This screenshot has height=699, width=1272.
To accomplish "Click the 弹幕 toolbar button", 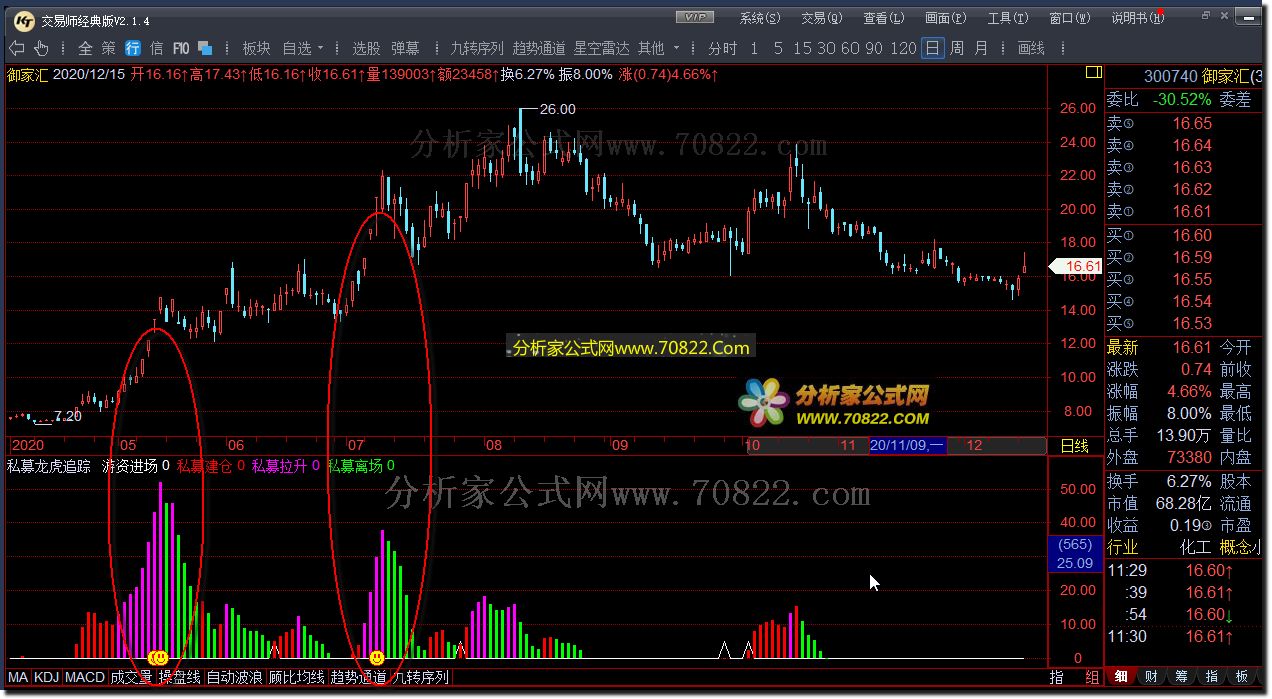I will tap(405, 48).
